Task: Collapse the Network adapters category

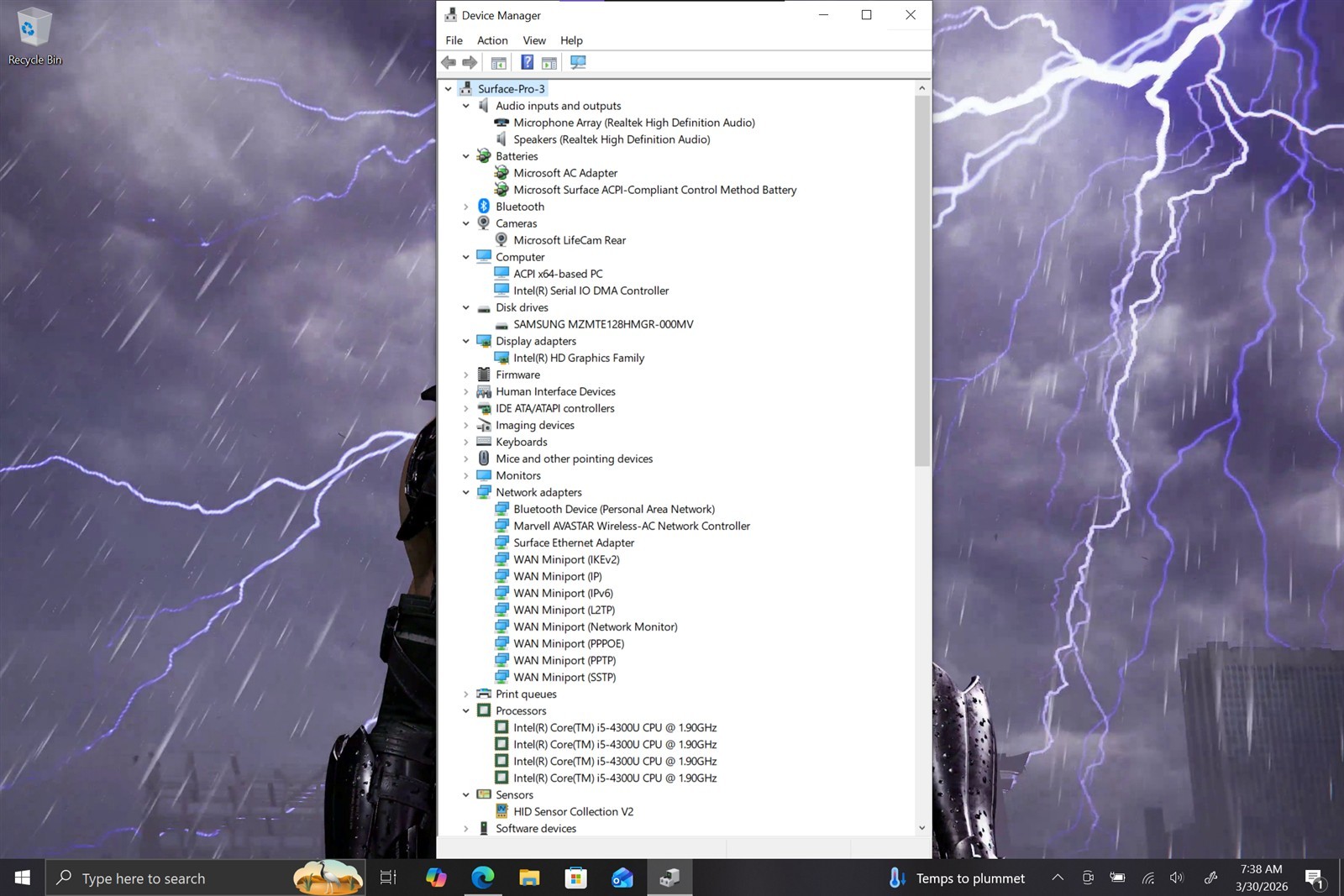Action: coord(466,492)
